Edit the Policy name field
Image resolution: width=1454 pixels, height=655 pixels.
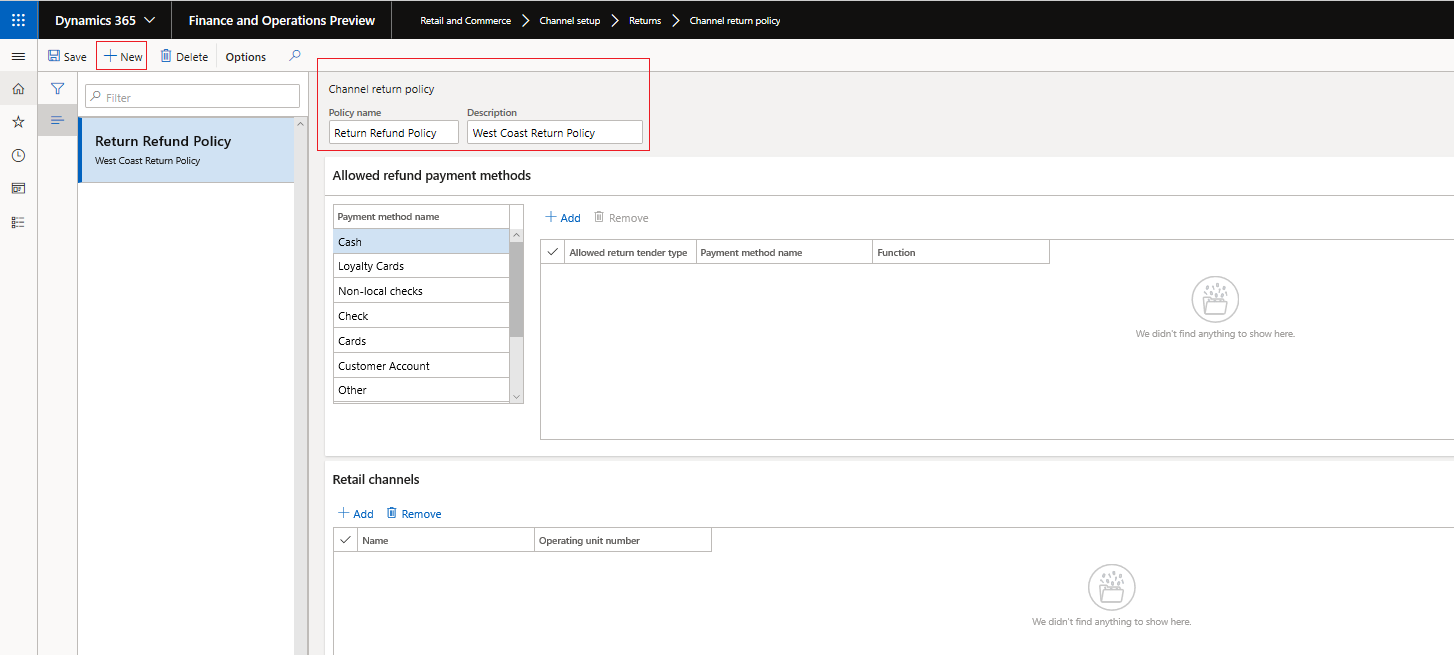394,132
